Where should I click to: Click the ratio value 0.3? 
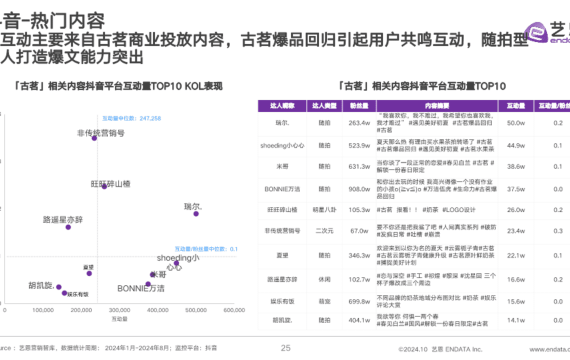click(558, 231)
